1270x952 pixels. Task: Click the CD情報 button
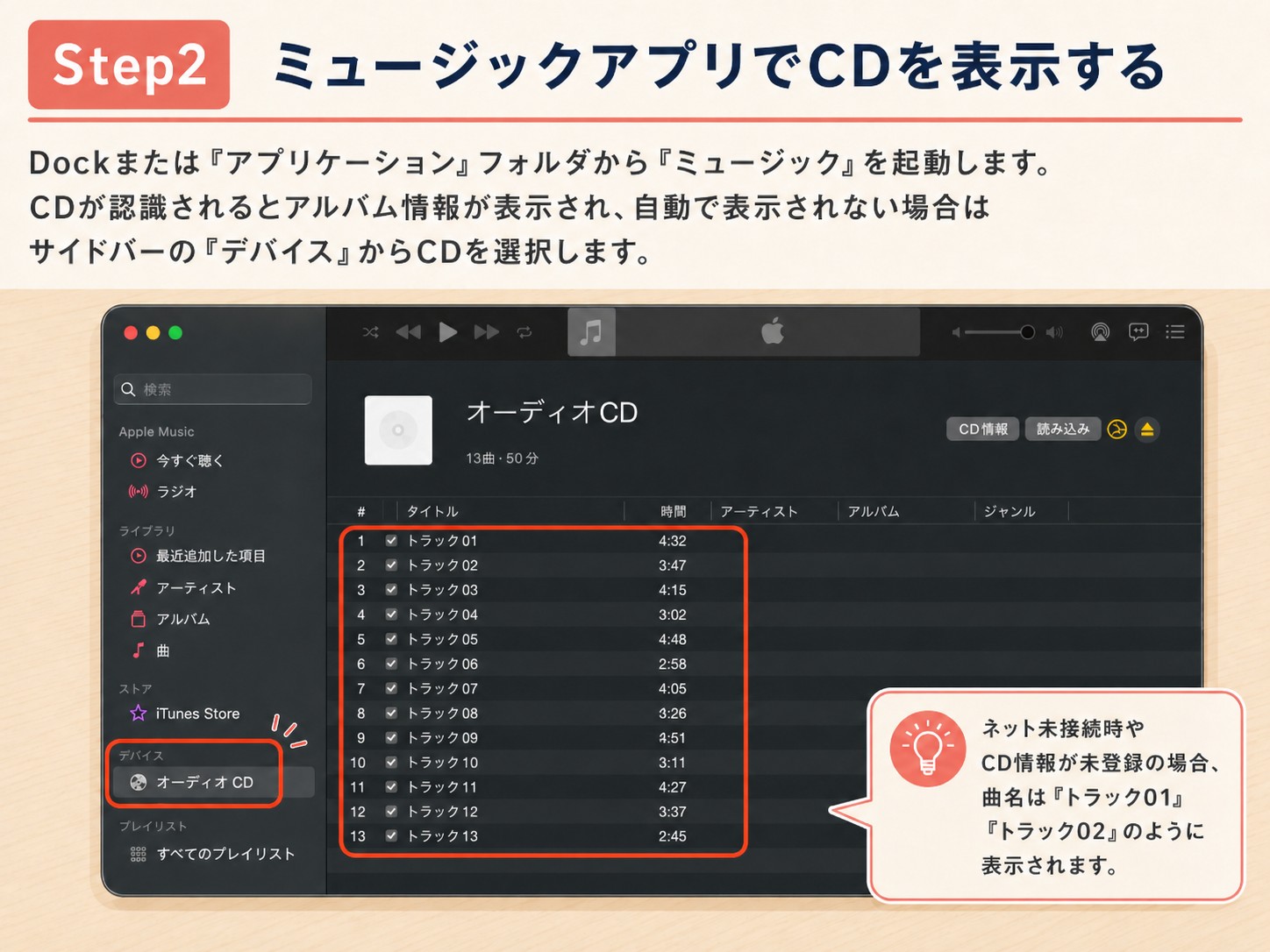(982, 430)
